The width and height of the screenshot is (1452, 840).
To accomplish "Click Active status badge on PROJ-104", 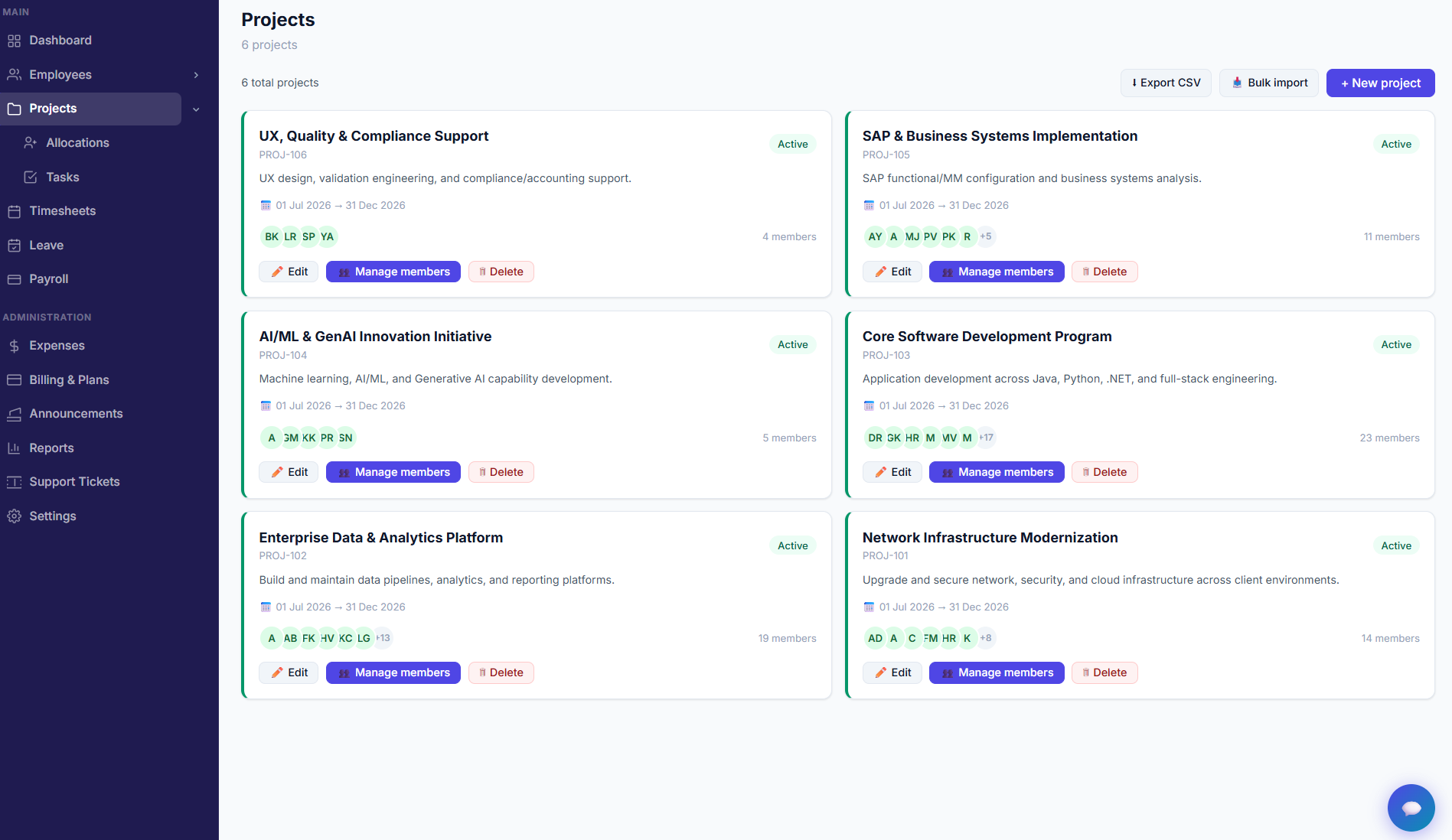I will pos(792,345).
